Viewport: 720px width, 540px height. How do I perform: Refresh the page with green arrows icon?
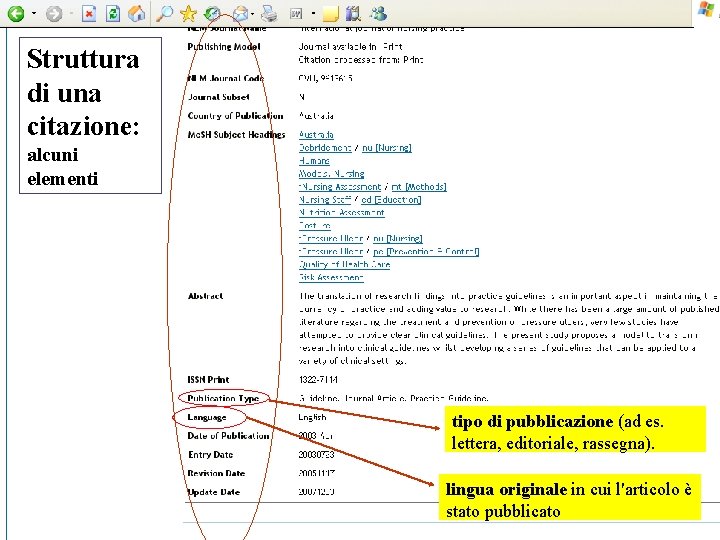(112, 14)
